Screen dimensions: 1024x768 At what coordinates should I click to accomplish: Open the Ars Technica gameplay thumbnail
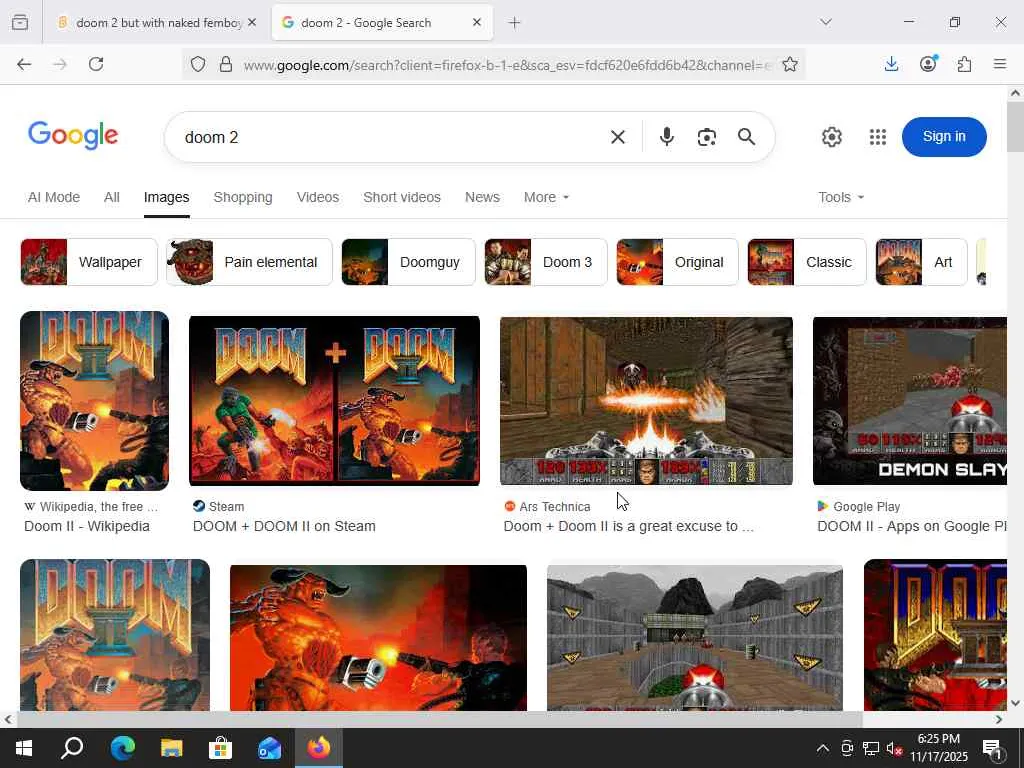(647, 400)
